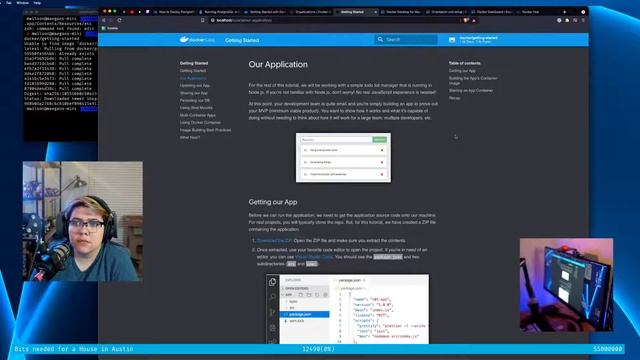Switch to Docker Dashboard tab
Image resolution: width=640 pixels, height=360 pixels.
[492, 12]
